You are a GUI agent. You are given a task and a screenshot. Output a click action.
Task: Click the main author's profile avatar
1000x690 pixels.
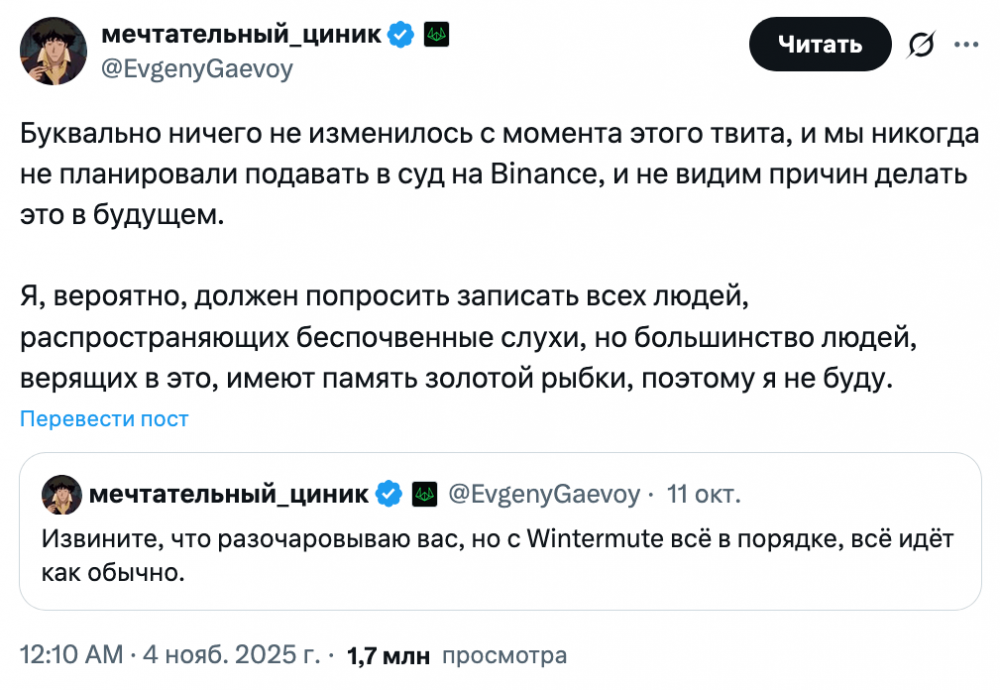coord(53,50)
